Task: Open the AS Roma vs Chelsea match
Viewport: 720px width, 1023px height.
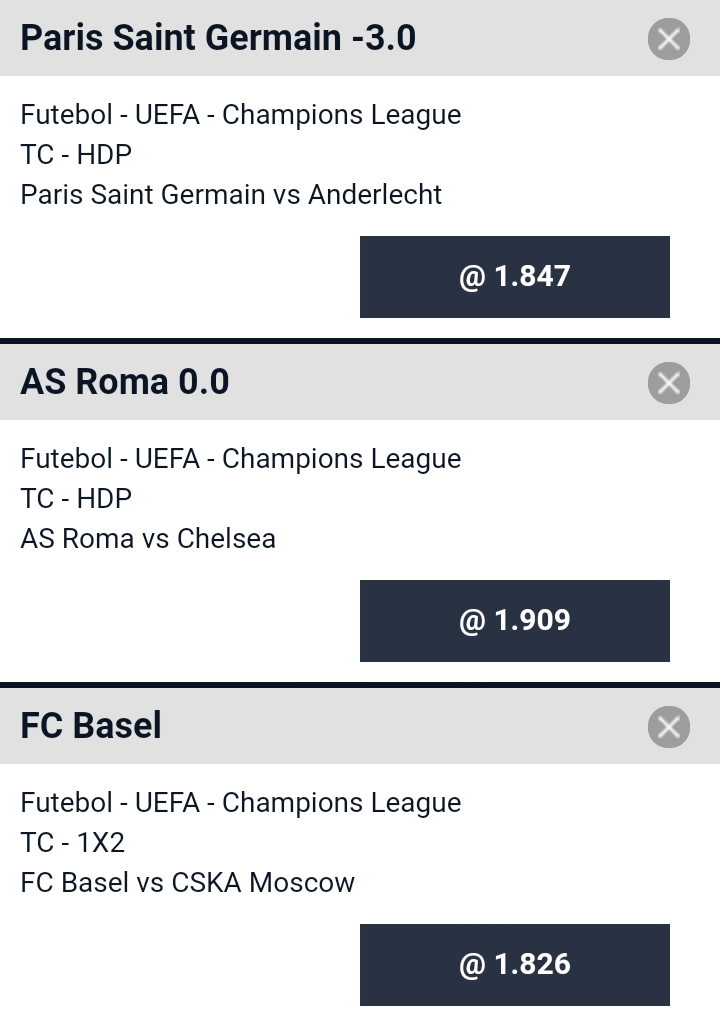Action: click(x=148, y=538)
